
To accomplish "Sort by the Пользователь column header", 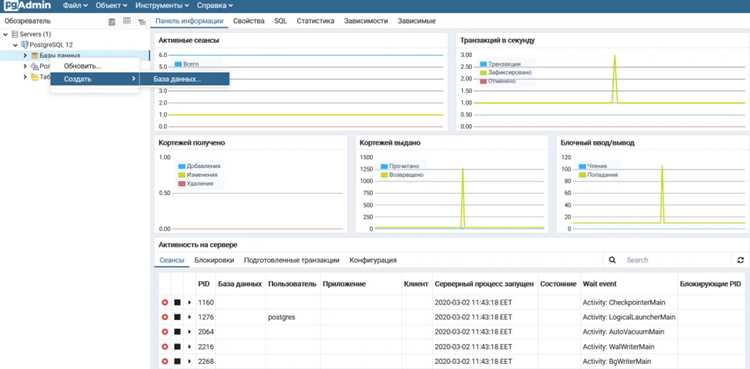I will pos(292,284).
